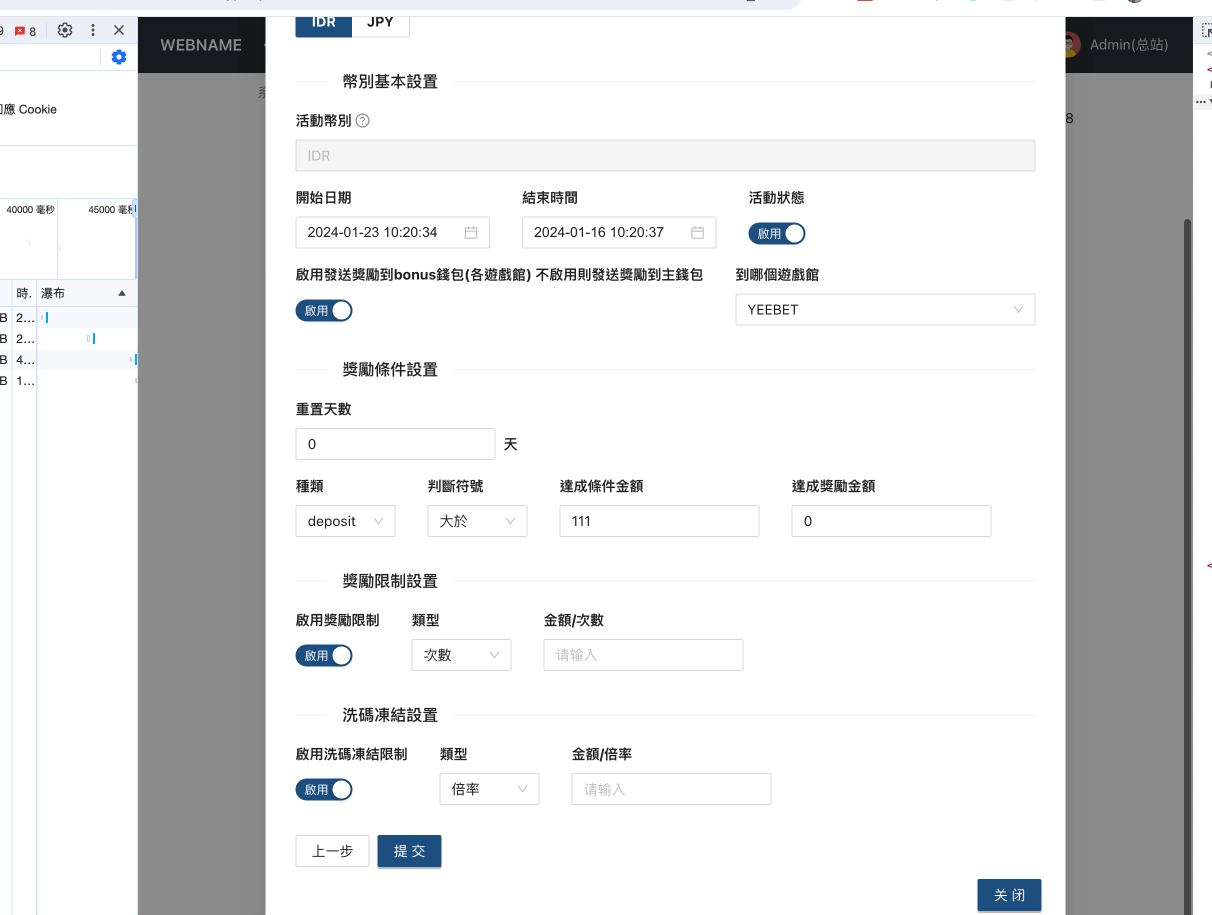This screenshot has width=1212, height=915.
Task: Open the YEEBET game hall dropdown
Action: [885, 310]
